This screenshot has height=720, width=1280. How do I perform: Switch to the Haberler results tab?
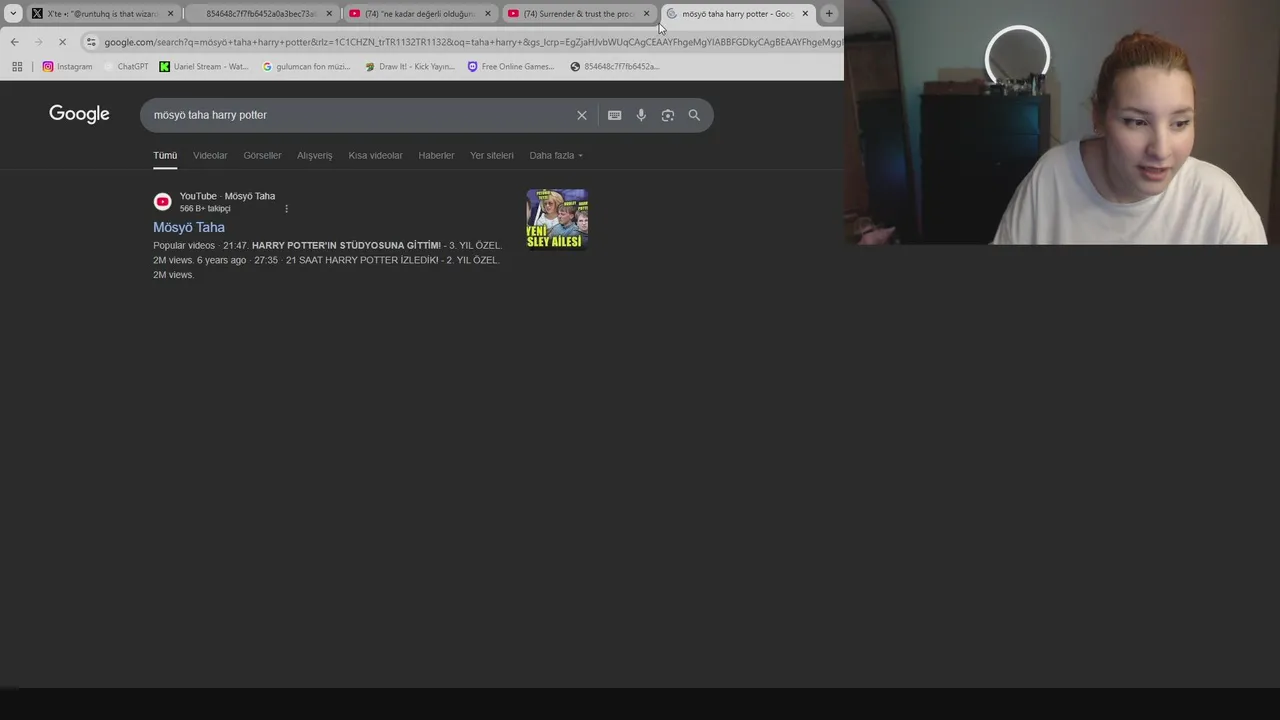pos(436,155)
